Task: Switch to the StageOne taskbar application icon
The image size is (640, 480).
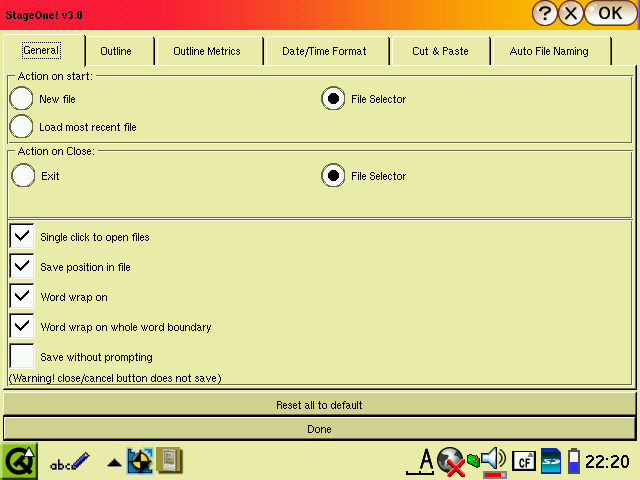Action: pyautogui.click(x=140, y=461)
